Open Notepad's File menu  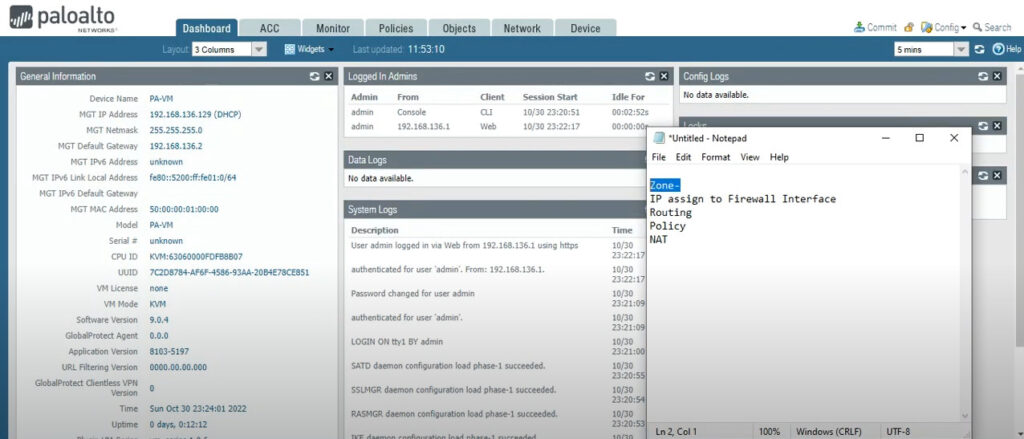coord(658,157)
